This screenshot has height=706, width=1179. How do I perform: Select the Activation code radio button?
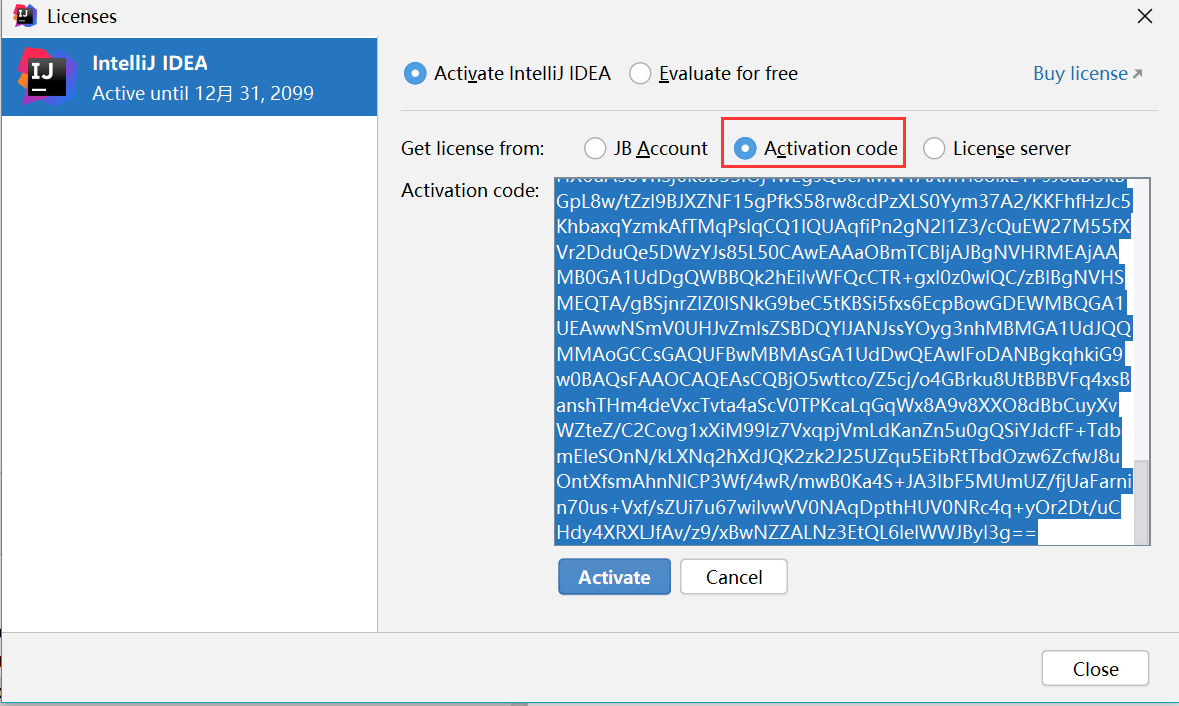(745, 149)
